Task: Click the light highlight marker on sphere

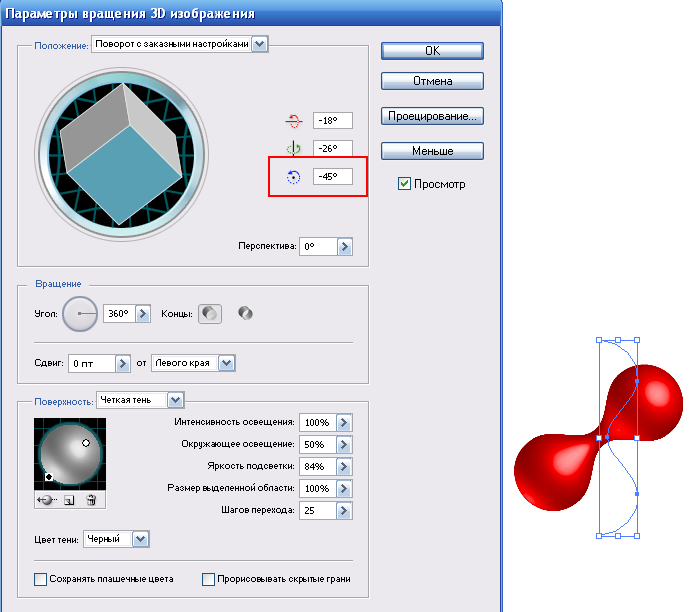Action: 86,443
